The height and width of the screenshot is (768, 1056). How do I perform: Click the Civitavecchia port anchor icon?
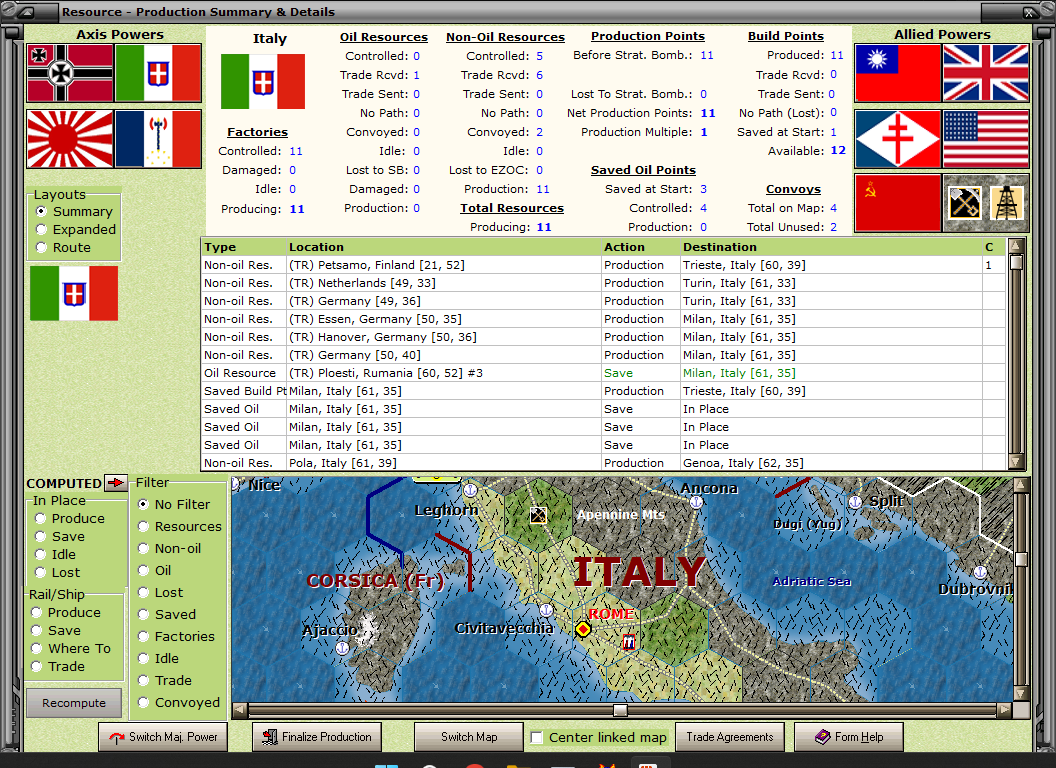(x=546, y=610)
